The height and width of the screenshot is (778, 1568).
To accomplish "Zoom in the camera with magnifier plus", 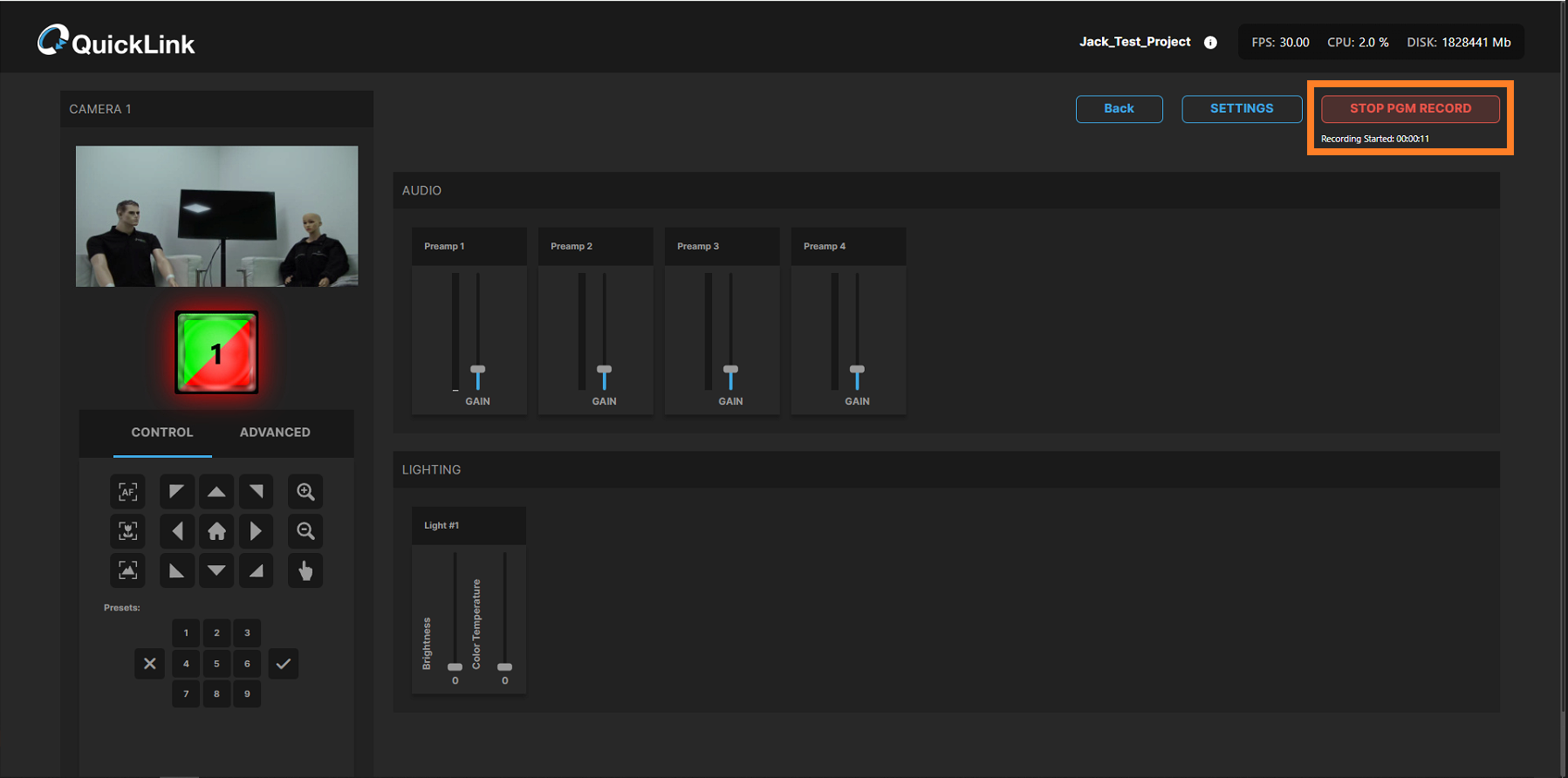I will click(x=305, y=492).
